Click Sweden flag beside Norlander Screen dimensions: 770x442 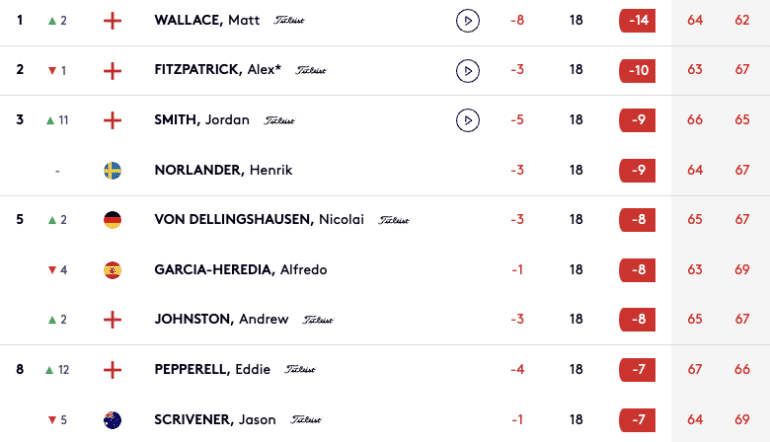pyautogui.click(x=112, y=170)
